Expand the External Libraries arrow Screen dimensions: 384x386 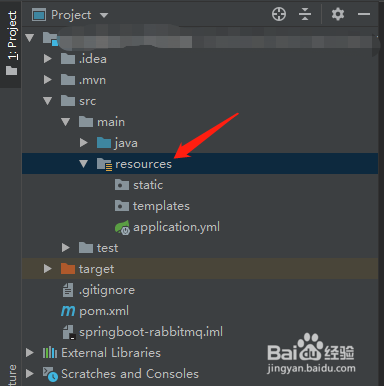pos(30,353)
